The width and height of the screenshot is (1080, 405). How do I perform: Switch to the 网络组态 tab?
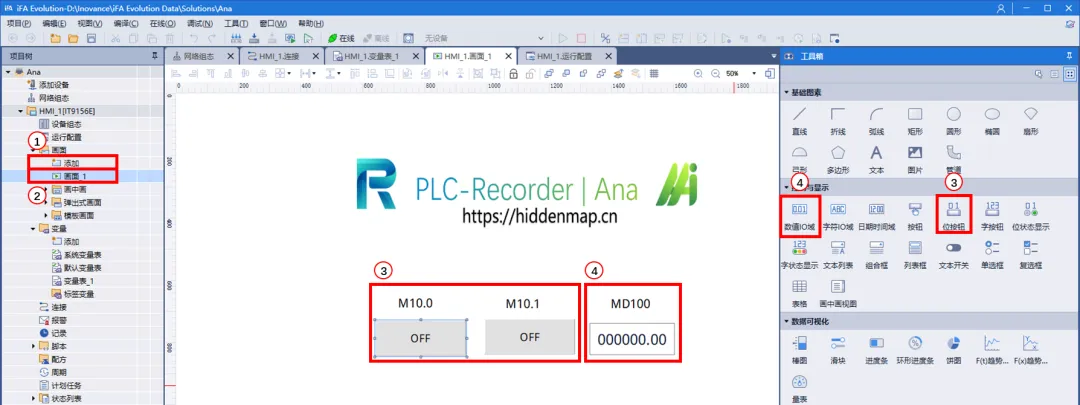[200, 56]
